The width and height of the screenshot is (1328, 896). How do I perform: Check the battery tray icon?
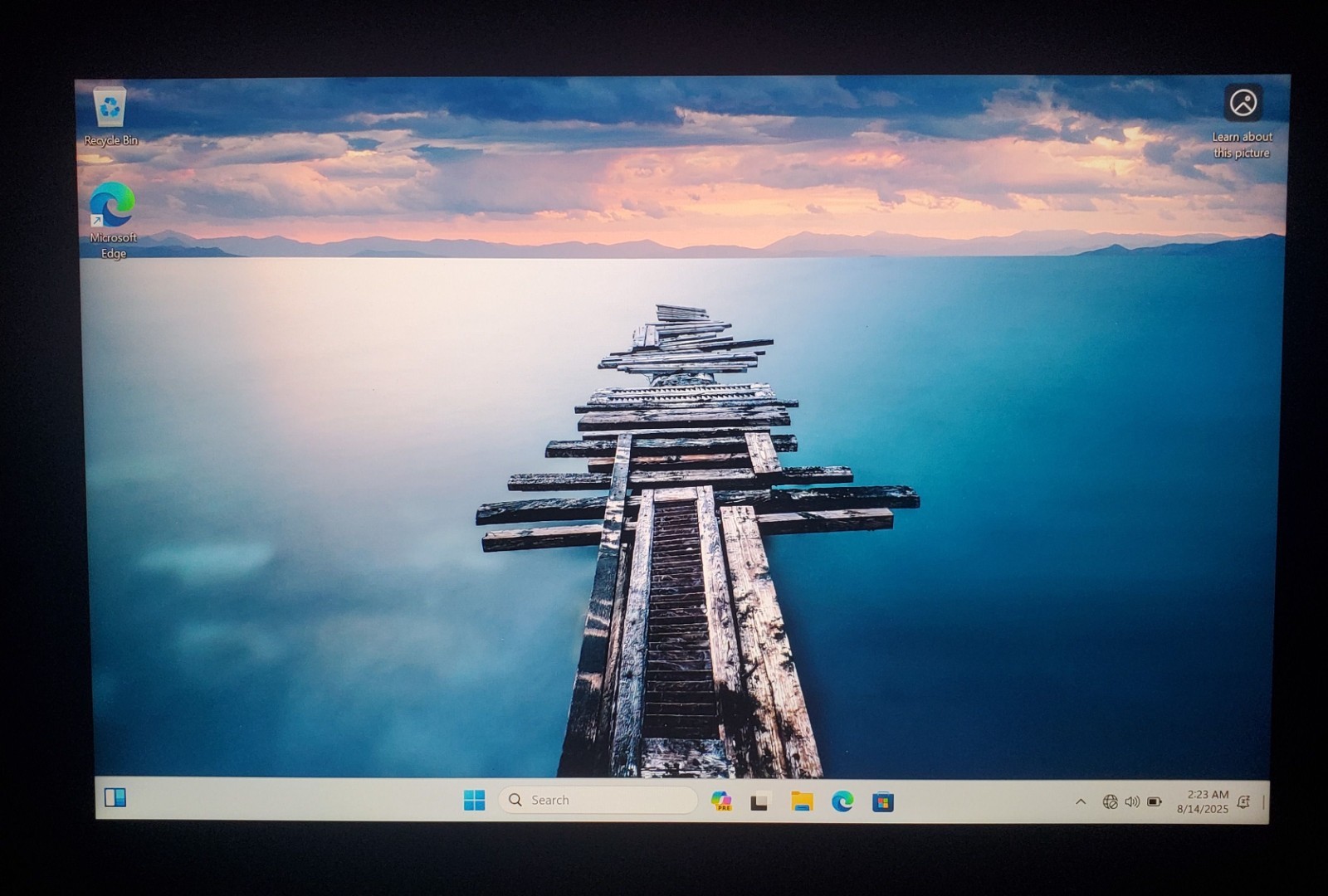tap(1155, 801)
